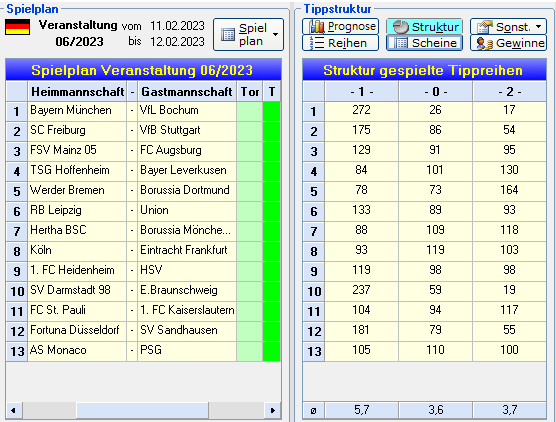This screenshot has height=422, width=556.
Task: Select the Fortuna Düsseldorf cell
Action: 77,331
